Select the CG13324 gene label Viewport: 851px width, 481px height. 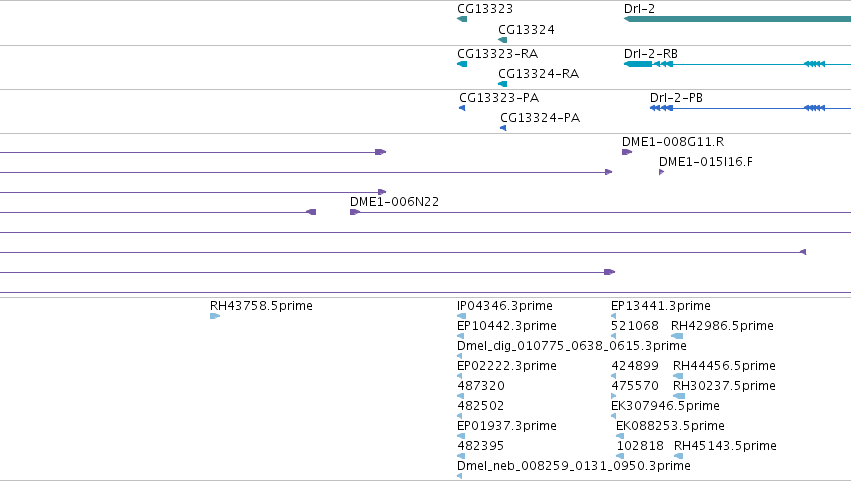[x=526, y=30]
